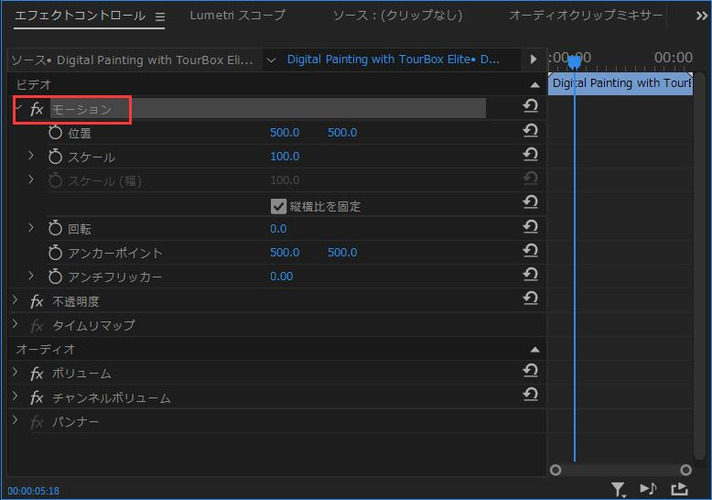The image size is (712, 500).
Task: Expand the チャンネルボリューム effect
Action: tap(15, 396)
